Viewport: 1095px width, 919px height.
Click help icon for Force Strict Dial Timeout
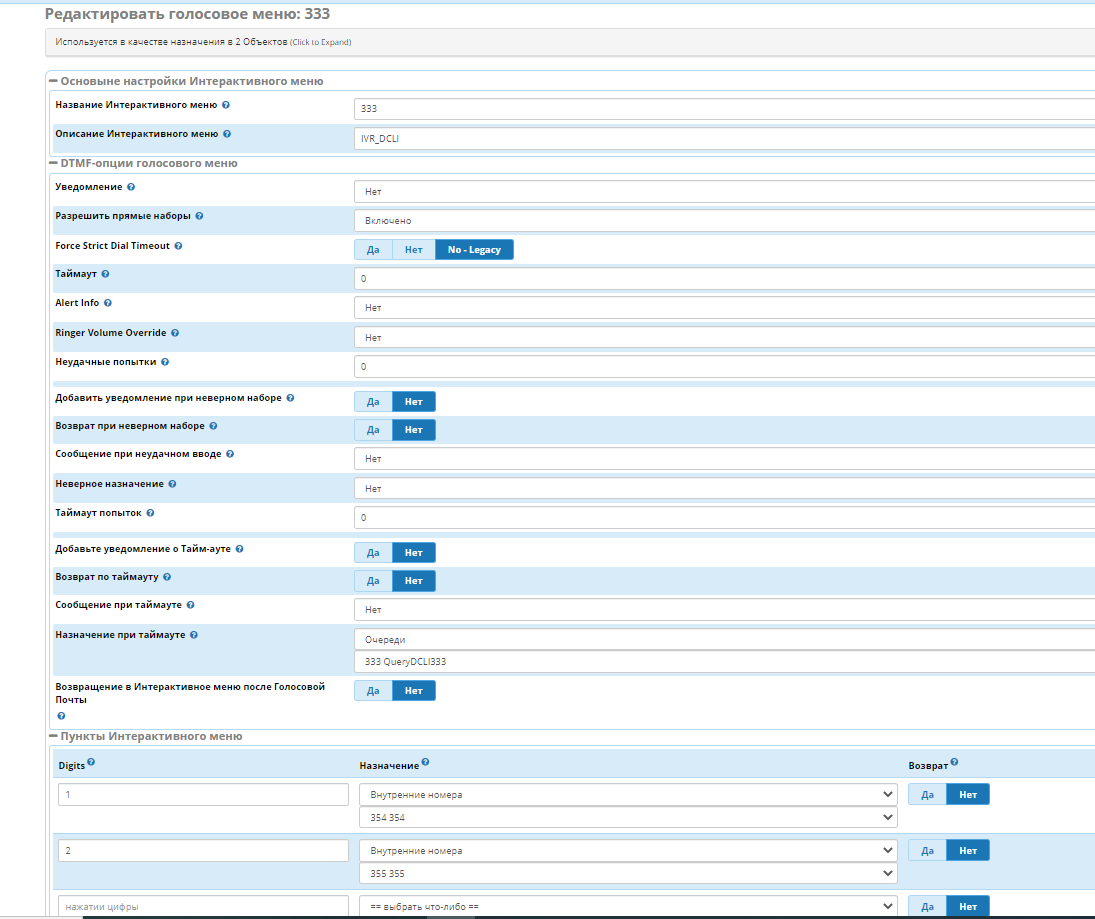pyautogui.click(x=179, y=246)
